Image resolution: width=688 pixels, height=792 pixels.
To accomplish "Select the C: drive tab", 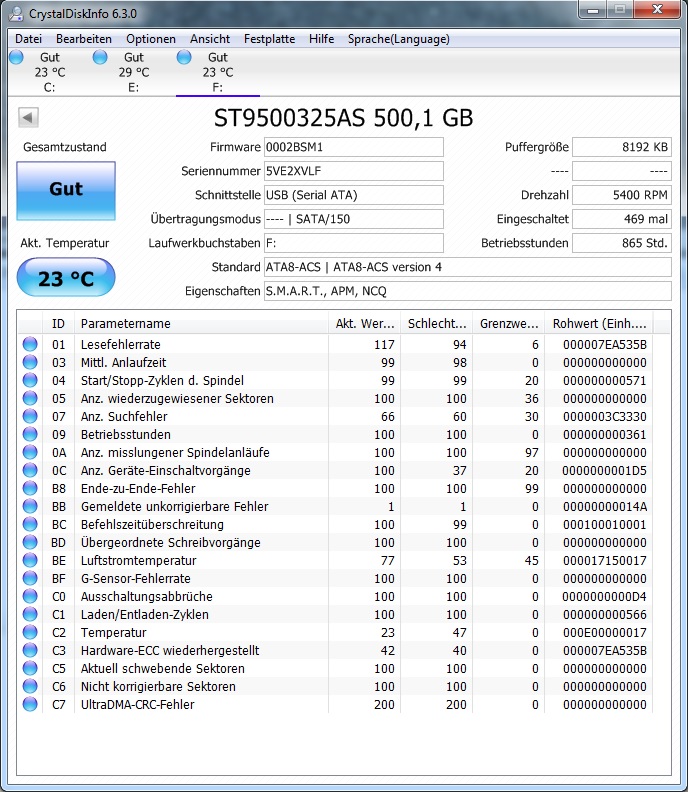I will click(x=50, y=72).
